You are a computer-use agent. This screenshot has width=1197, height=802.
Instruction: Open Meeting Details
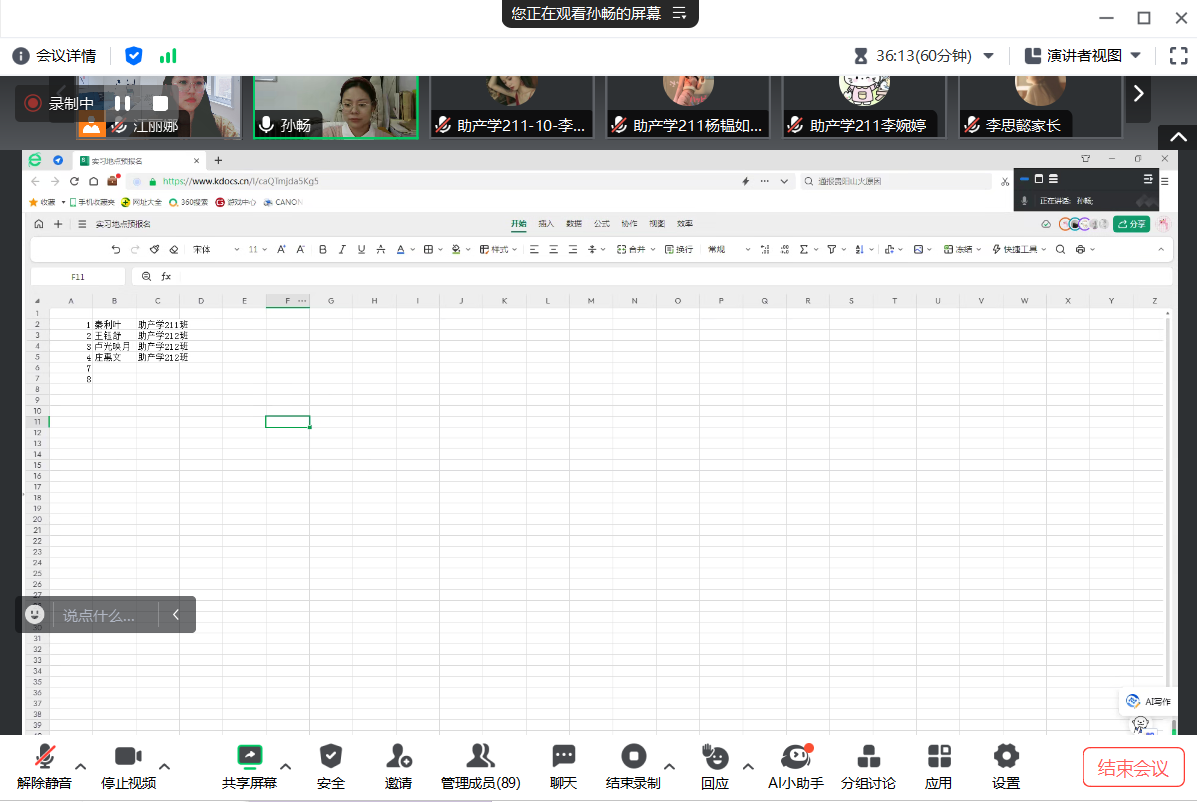[x=55, y=56]
